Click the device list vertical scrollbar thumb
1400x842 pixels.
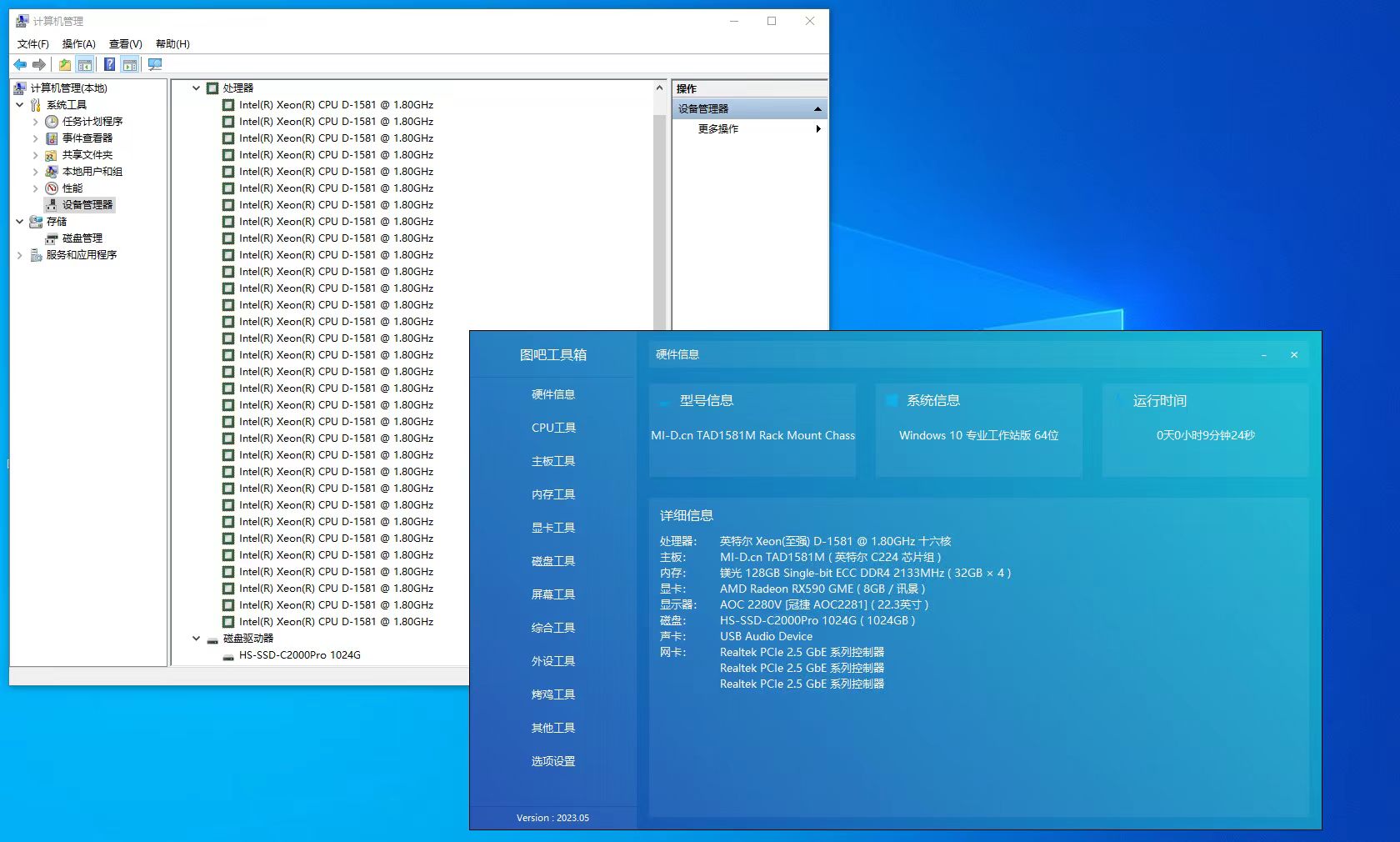[659, 221]
